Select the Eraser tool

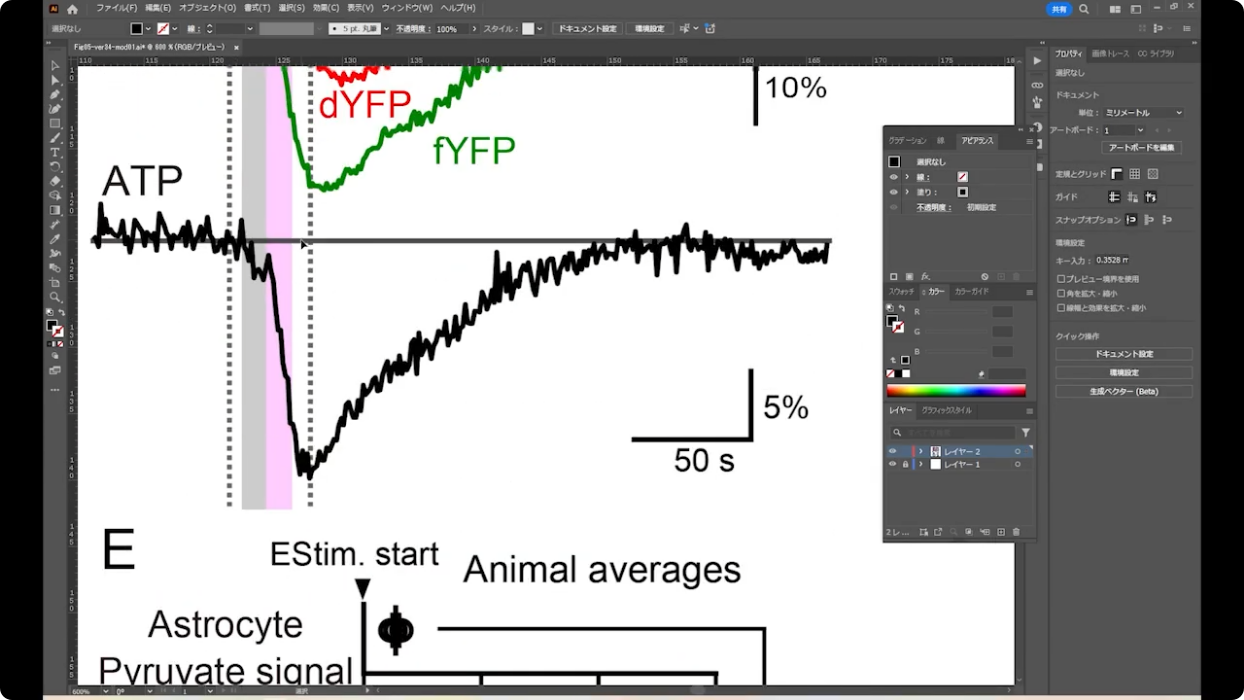[55, 181]
